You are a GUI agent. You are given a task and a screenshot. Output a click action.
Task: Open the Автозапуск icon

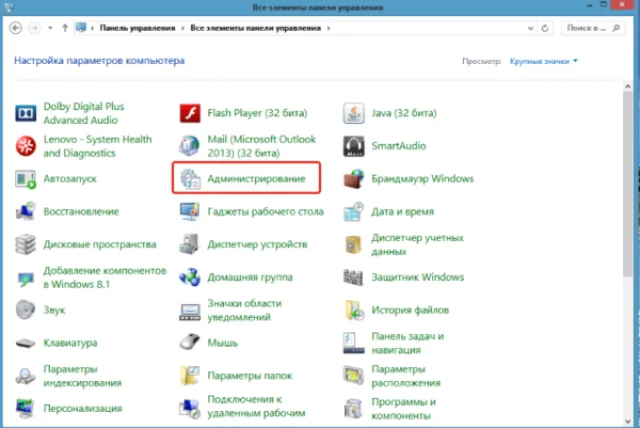click(x=26, y=179)
